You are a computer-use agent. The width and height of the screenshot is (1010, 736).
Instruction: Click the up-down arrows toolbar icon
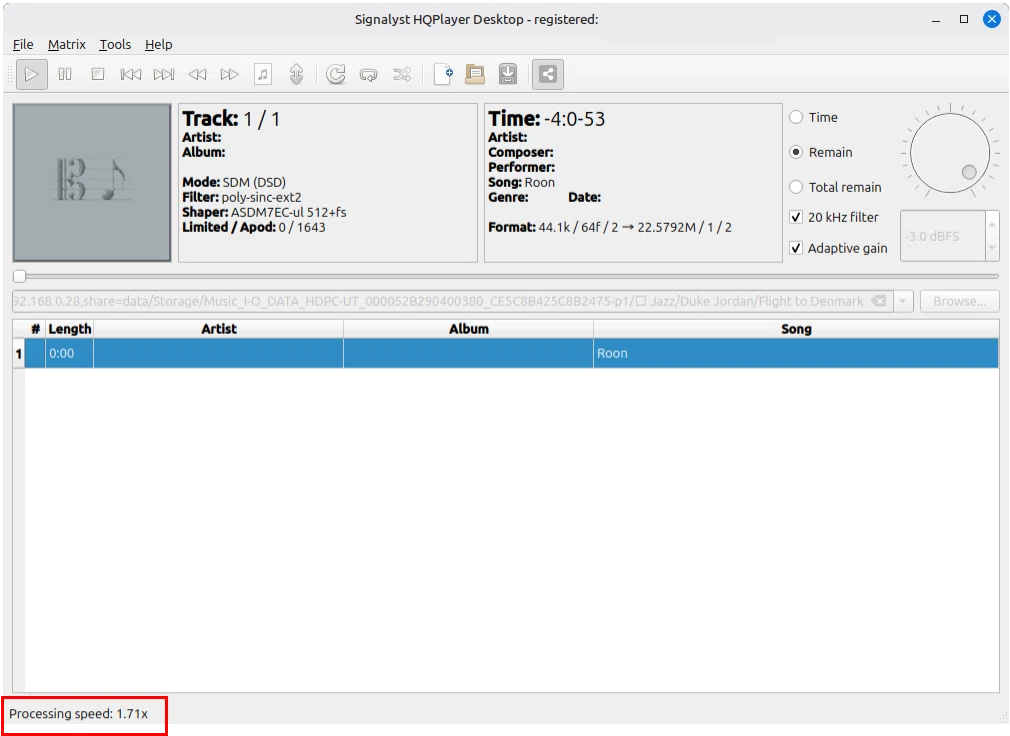coord(296,75)
